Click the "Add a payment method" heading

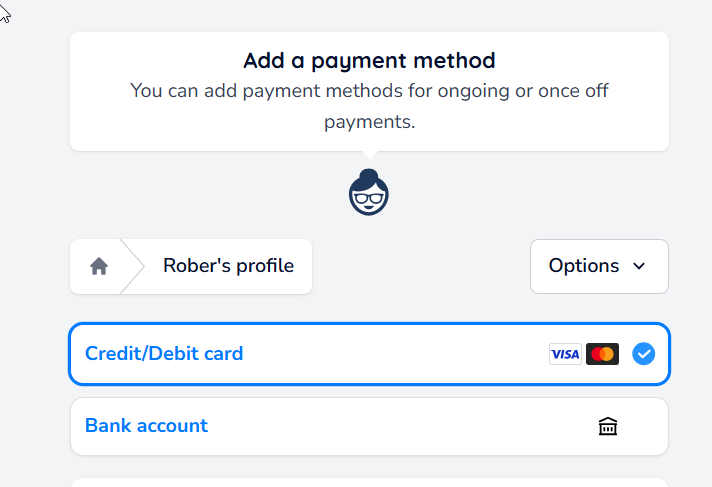pos(369,61)
